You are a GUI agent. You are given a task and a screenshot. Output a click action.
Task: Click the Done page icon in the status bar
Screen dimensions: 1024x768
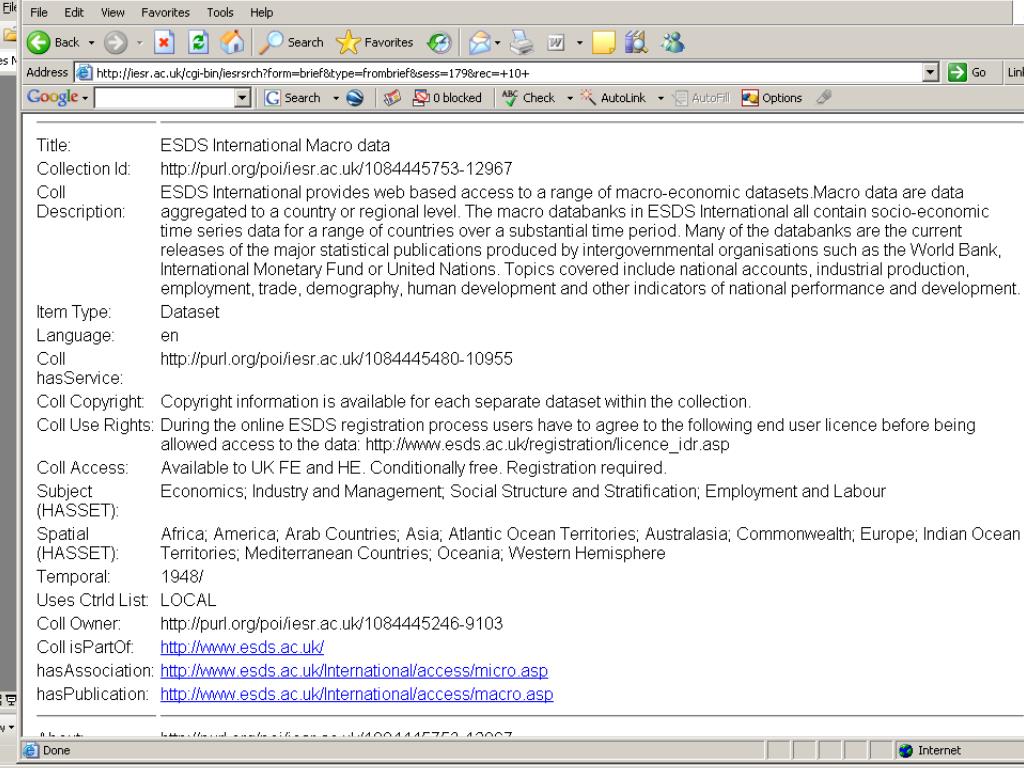(30, 750)
